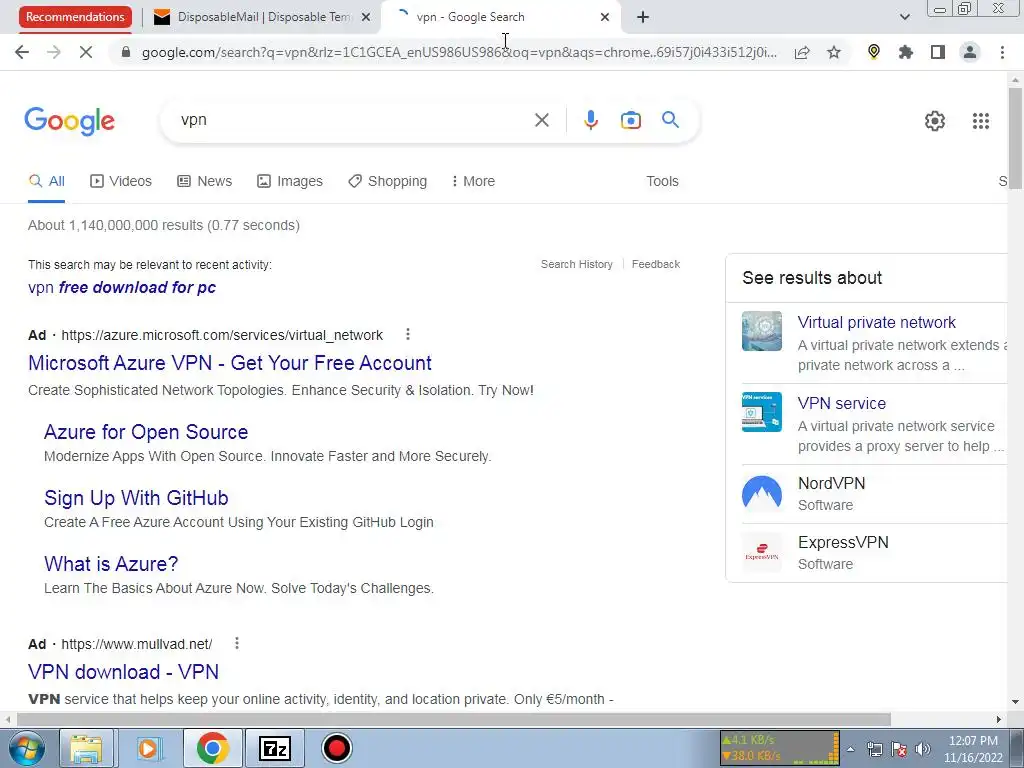
Task: Open Windows Explorer from the taskbar
Action: [87, 748]
